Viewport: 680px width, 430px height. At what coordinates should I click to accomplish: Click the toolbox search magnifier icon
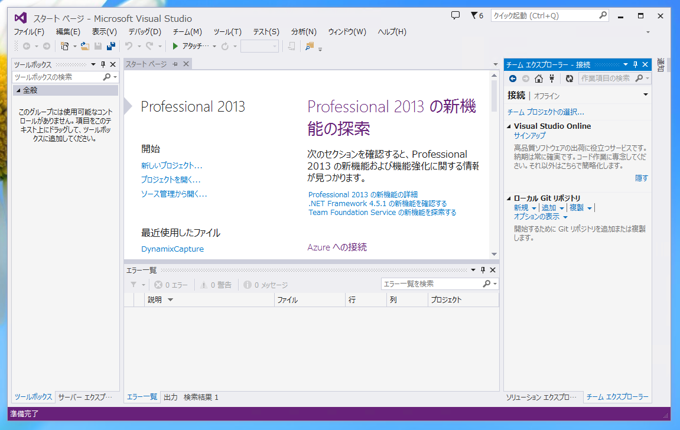tap(107, 77)
